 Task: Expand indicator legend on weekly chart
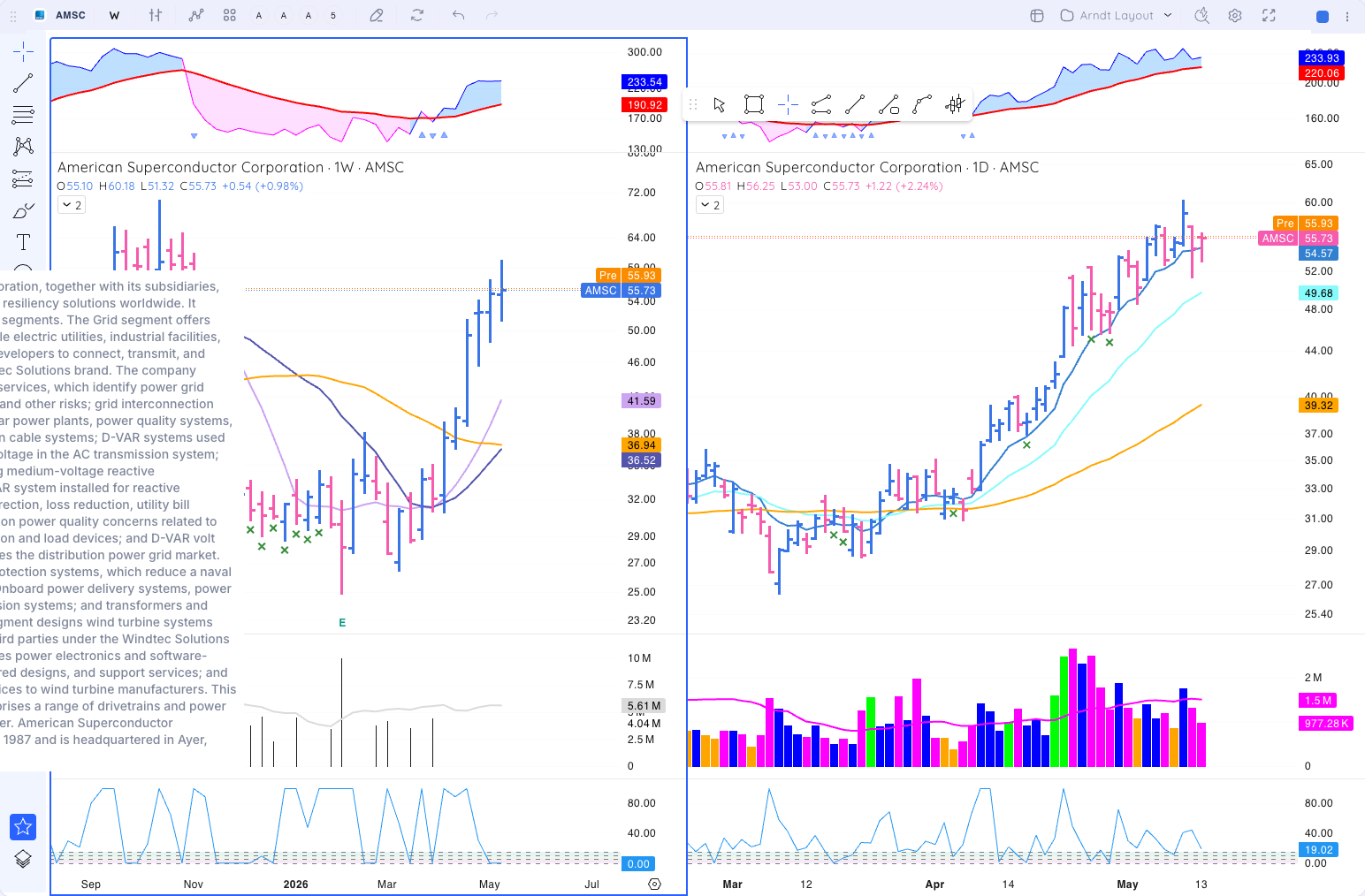pyautogui.click(x=72, y=205)
